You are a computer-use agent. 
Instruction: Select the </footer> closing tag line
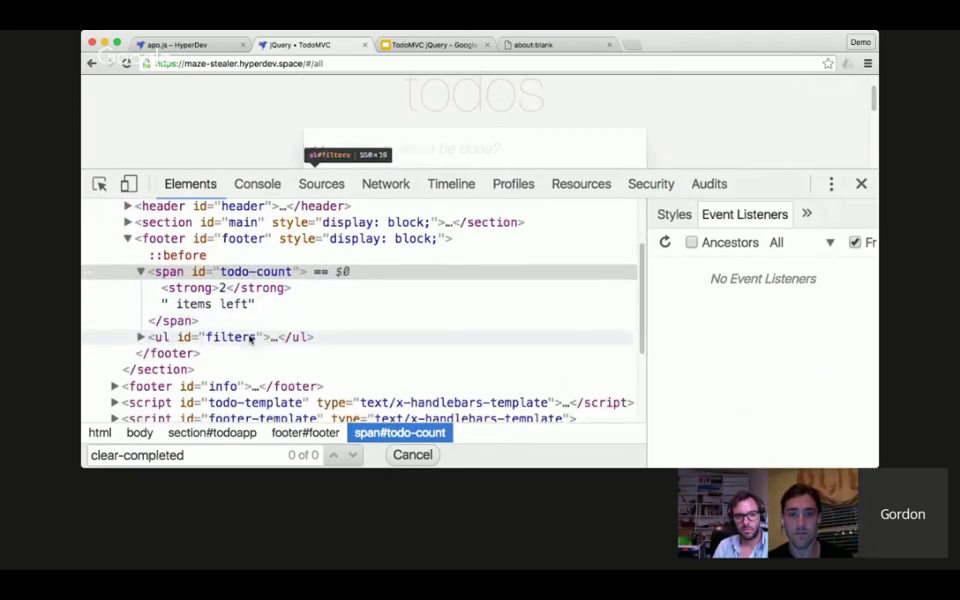pos(168,353)
